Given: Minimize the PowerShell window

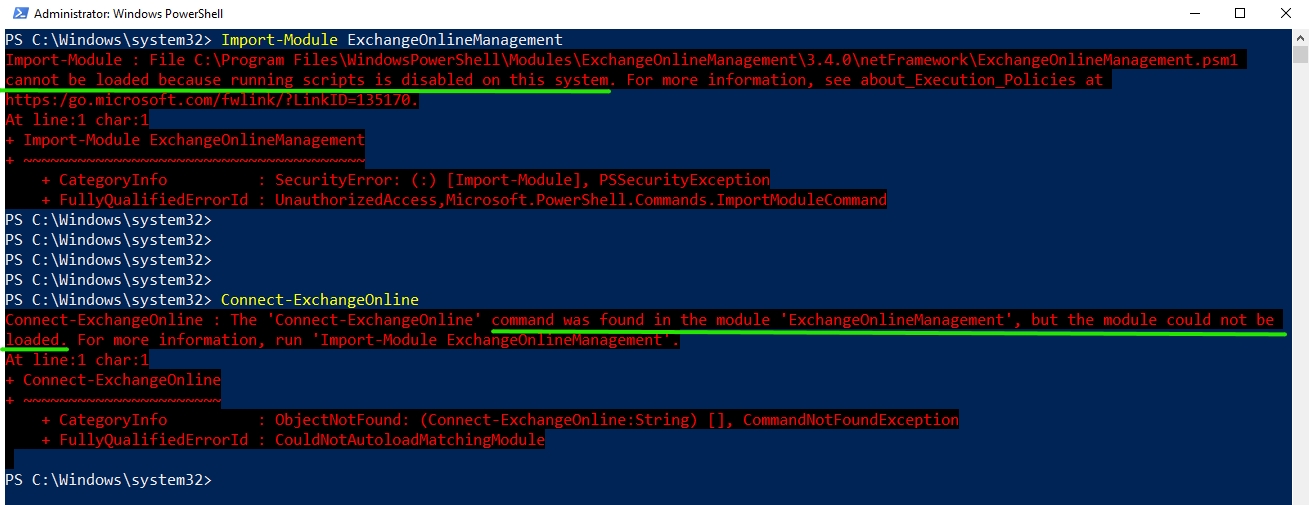Looking at the screenshot, I should click(x=1192, y=14).
